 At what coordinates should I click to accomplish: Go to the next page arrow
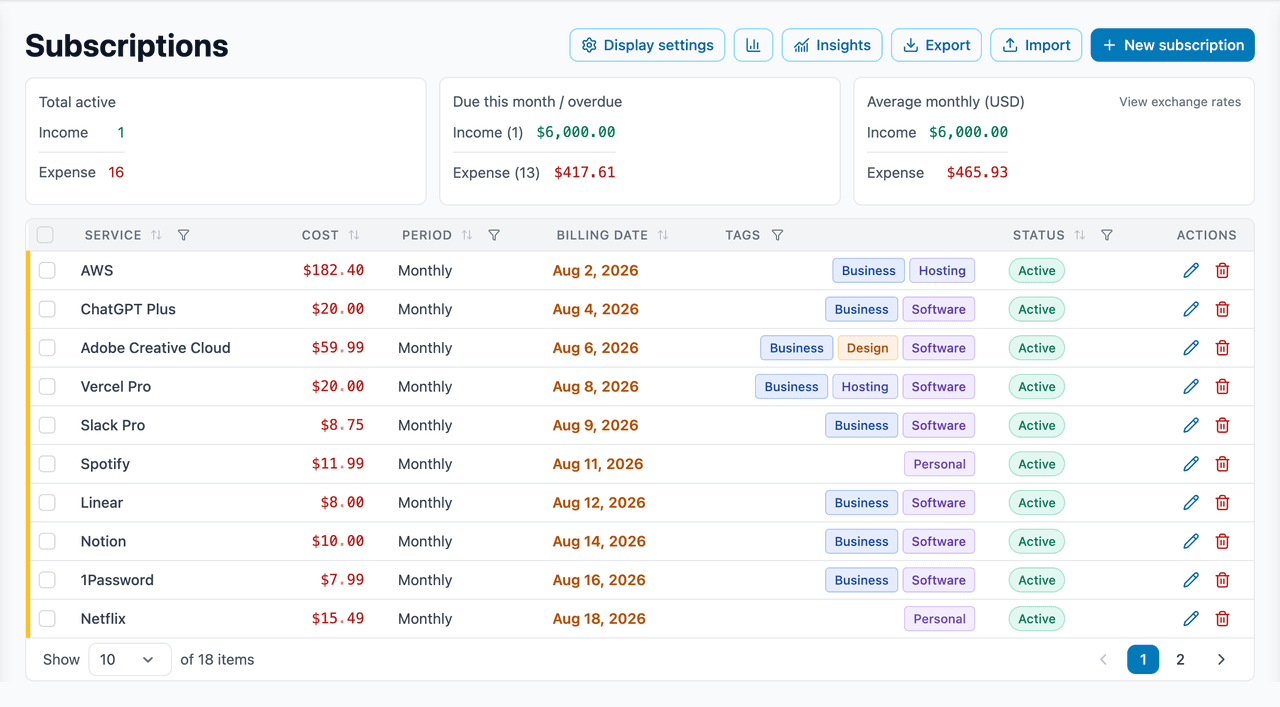1221,659
